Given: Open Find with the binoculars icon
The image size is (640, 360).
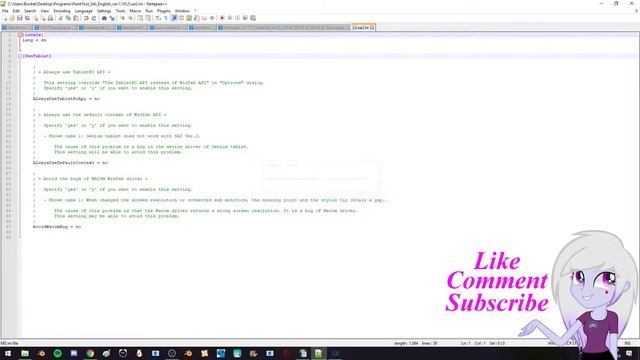Looking at the screenshot, I should click(104, 18).
